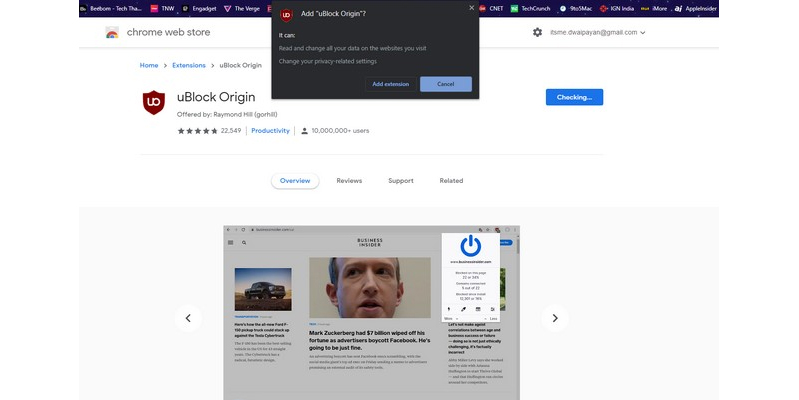Click the blue power icon in preview

pos(471,246)
